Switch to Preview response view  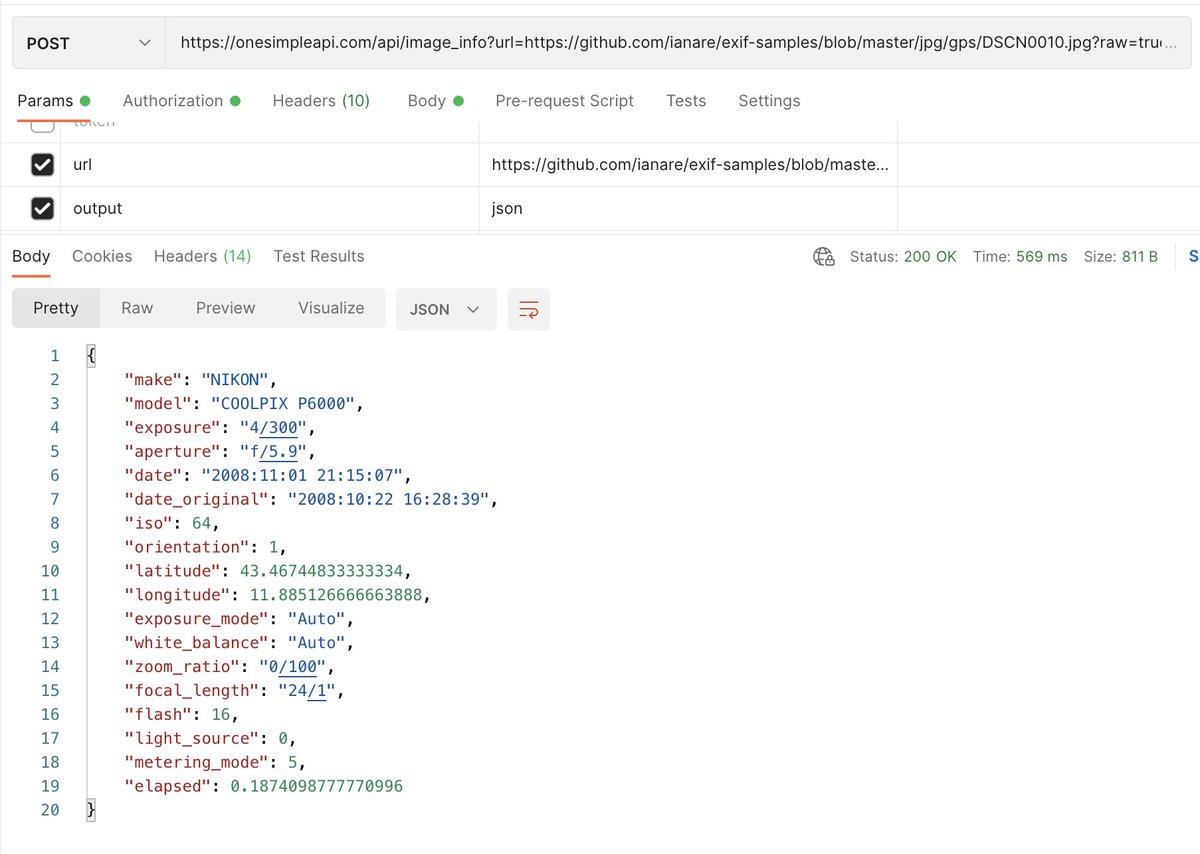[226, 308]
